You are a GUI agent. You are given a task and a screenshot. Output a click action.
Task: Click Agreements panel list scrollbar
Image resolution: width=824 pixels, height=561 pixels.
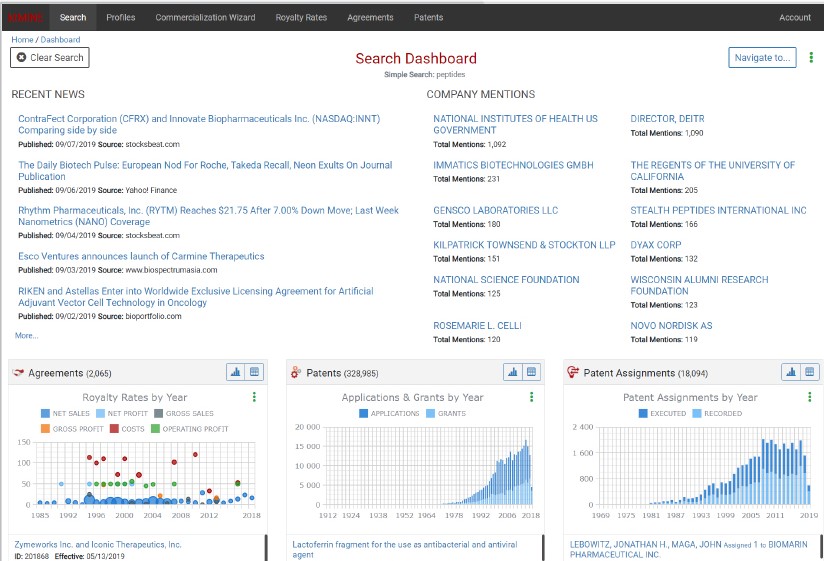pos(265,548)
